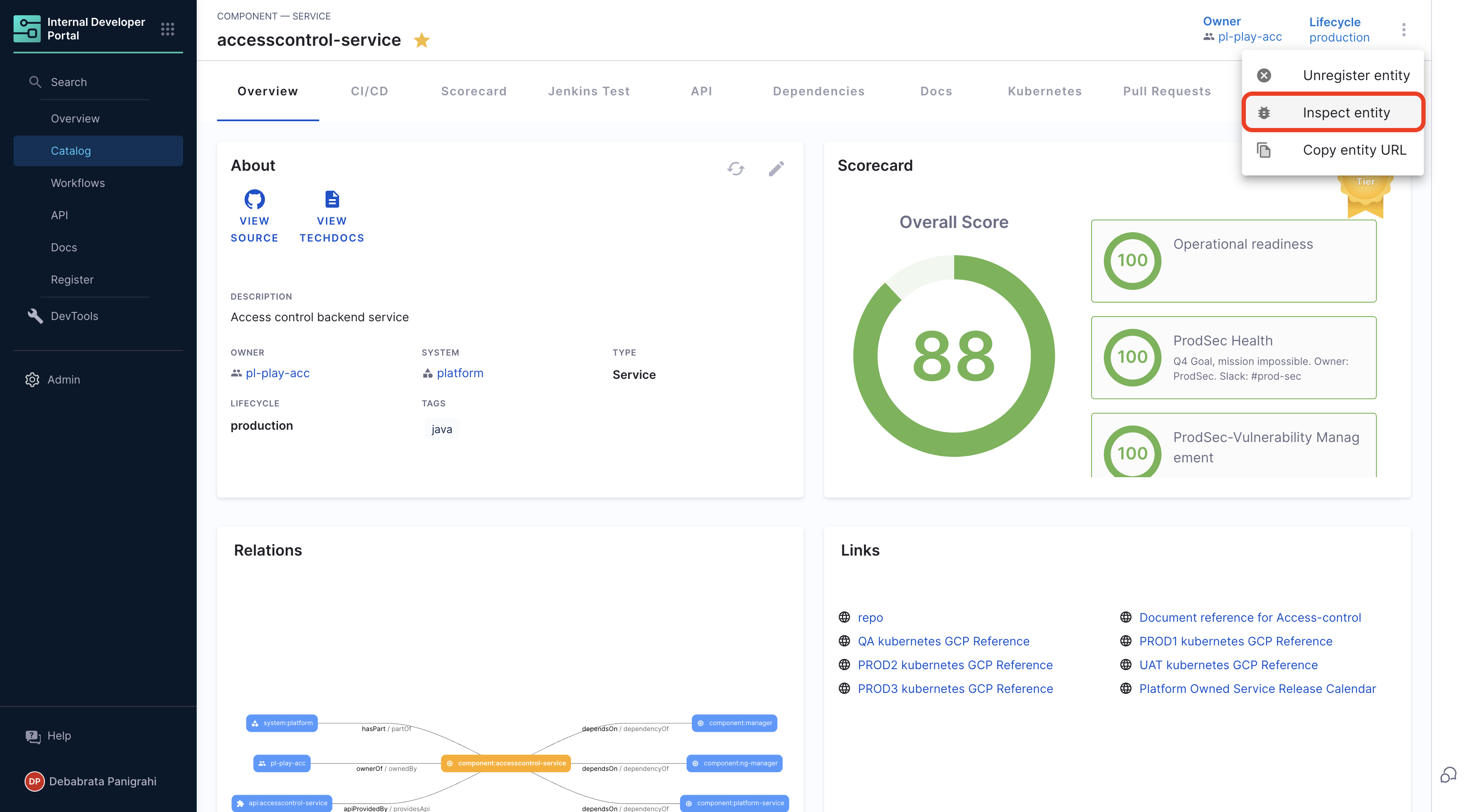
Task: Click the component:ng-manager node in Relations graph
Action: tap(735, 763)
